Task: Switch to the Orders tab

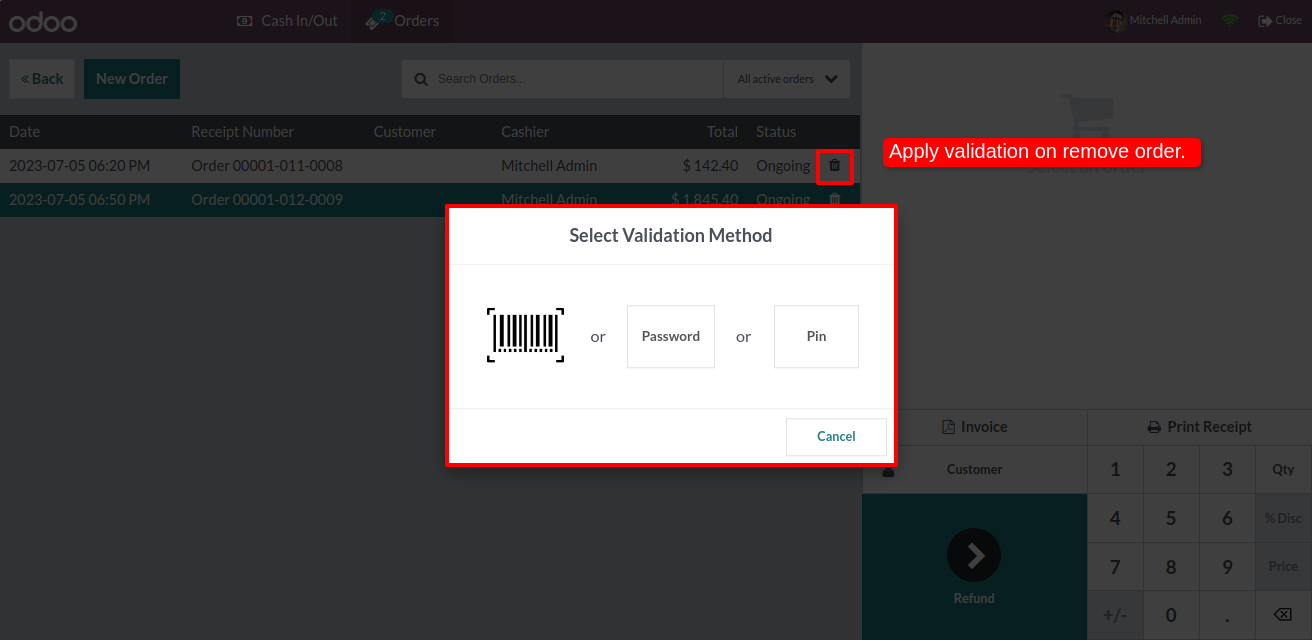Action: pos(403,21)
